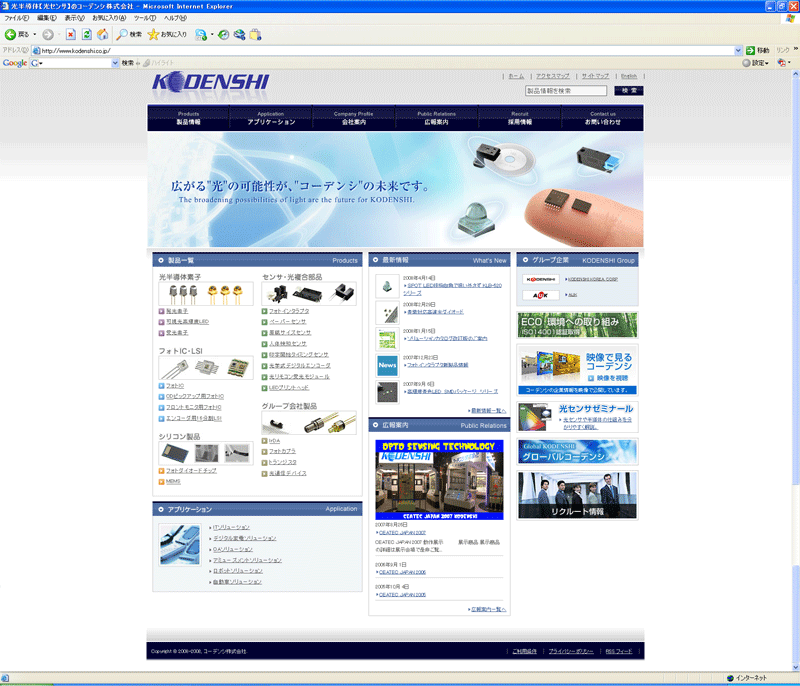
Task: Open the Google search box dropdown
Action: (x=115, y=63)
